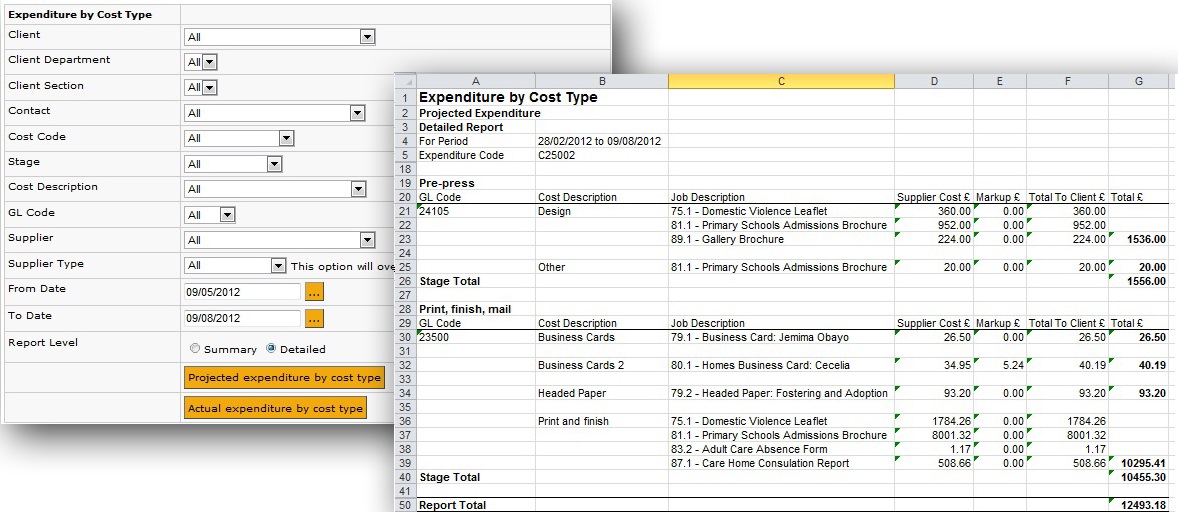
Task: Click markup value '5.24' cell
Action: [1000, 366]
